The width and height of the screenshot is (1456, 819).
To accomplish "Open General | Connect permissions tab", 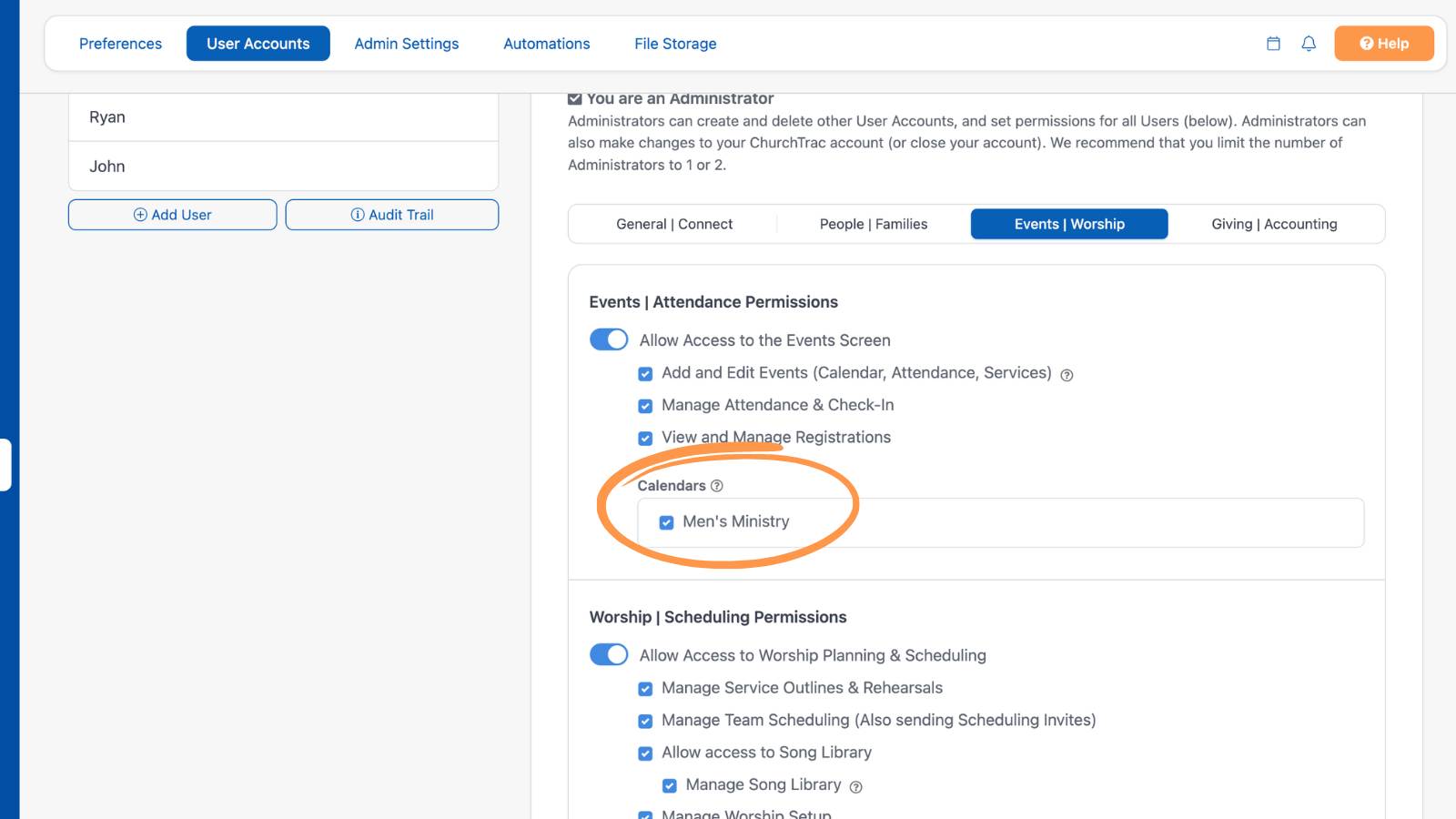I will click(x=674, y=224).
